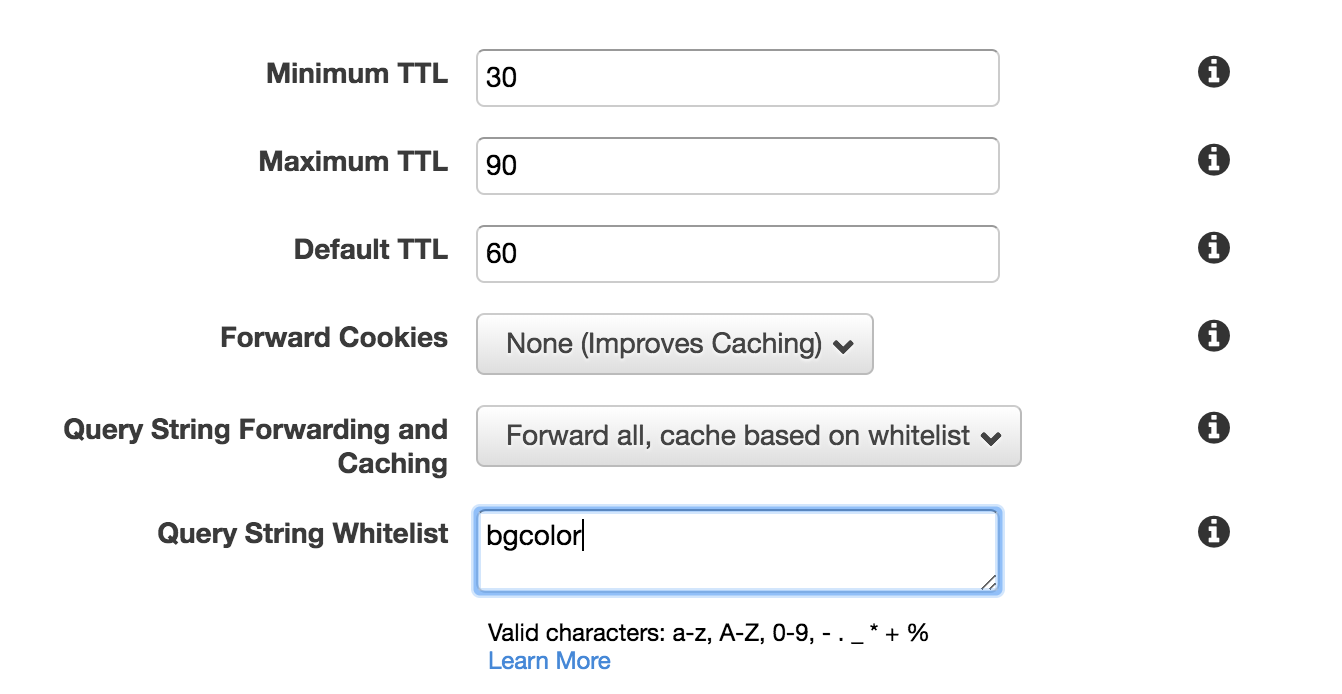This screenshot has width=1342, height=694.
Task: Click the Maximum TTL label text
Action: click(353, 161)
